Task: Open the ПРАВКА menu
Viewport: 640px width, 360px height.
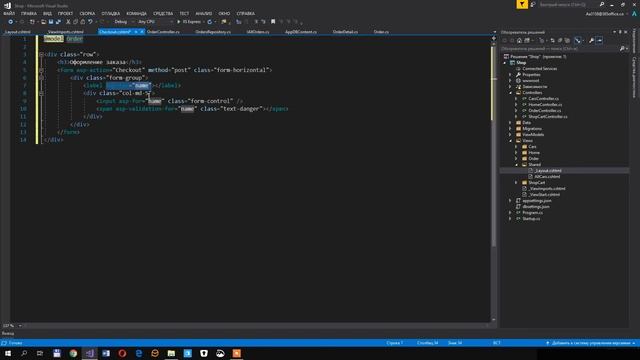Action: click(x=29, y=13)
